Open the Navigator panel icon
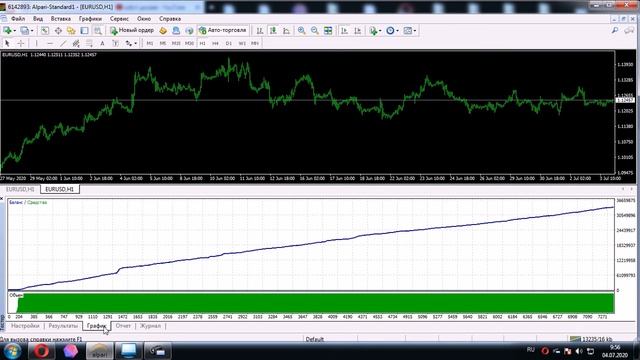Image resolution: width=640 pixels, height=360 pixels. click(71, 31)
